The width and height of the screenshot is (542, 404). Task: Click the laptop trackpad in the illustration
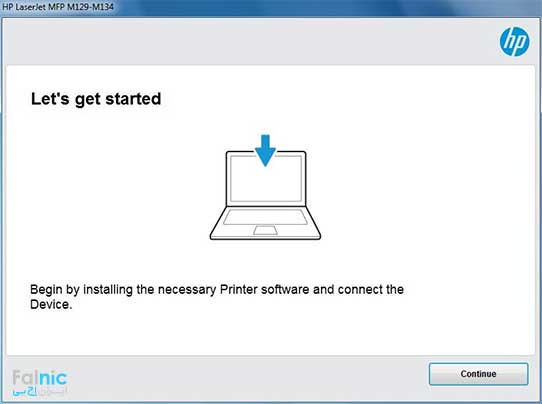(x=265, y=230)
